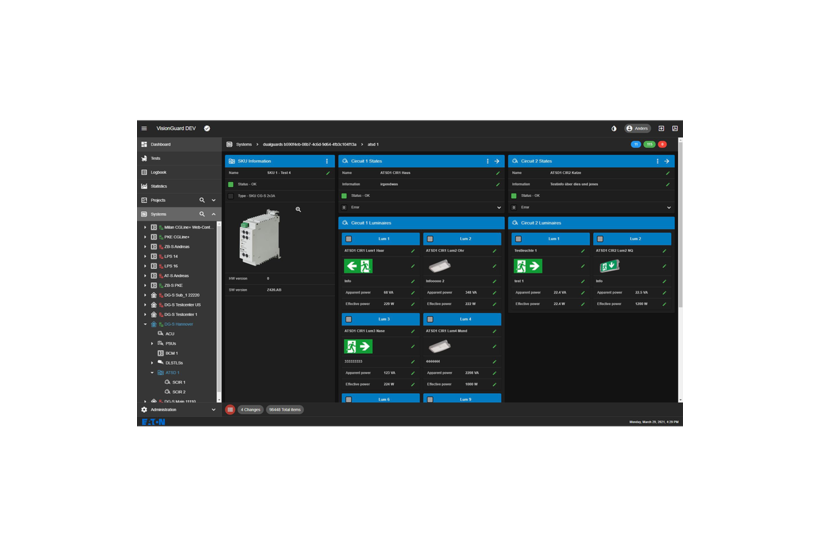The image size is (820, 546).
Task: Tick the Circuit 2 Lum 2 checkbox
Action: [600, 239]
